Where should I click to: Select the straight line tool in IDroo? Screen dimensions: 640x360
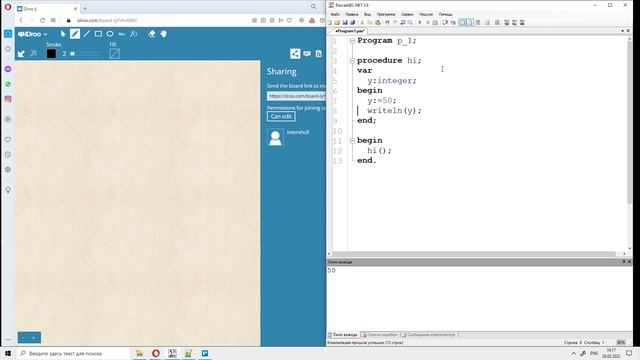tap(87, 34)
